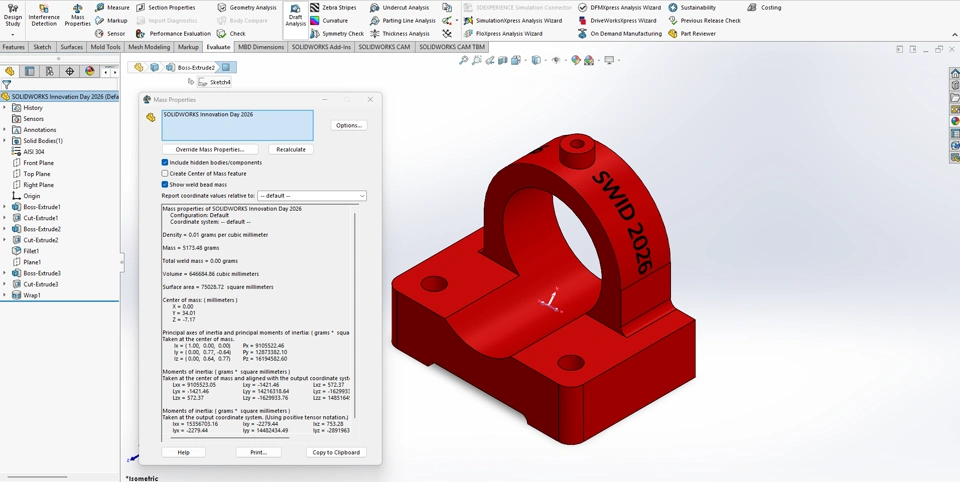
Task: Add a Sensor from ribbon
Action: click(x=111, y=34)
